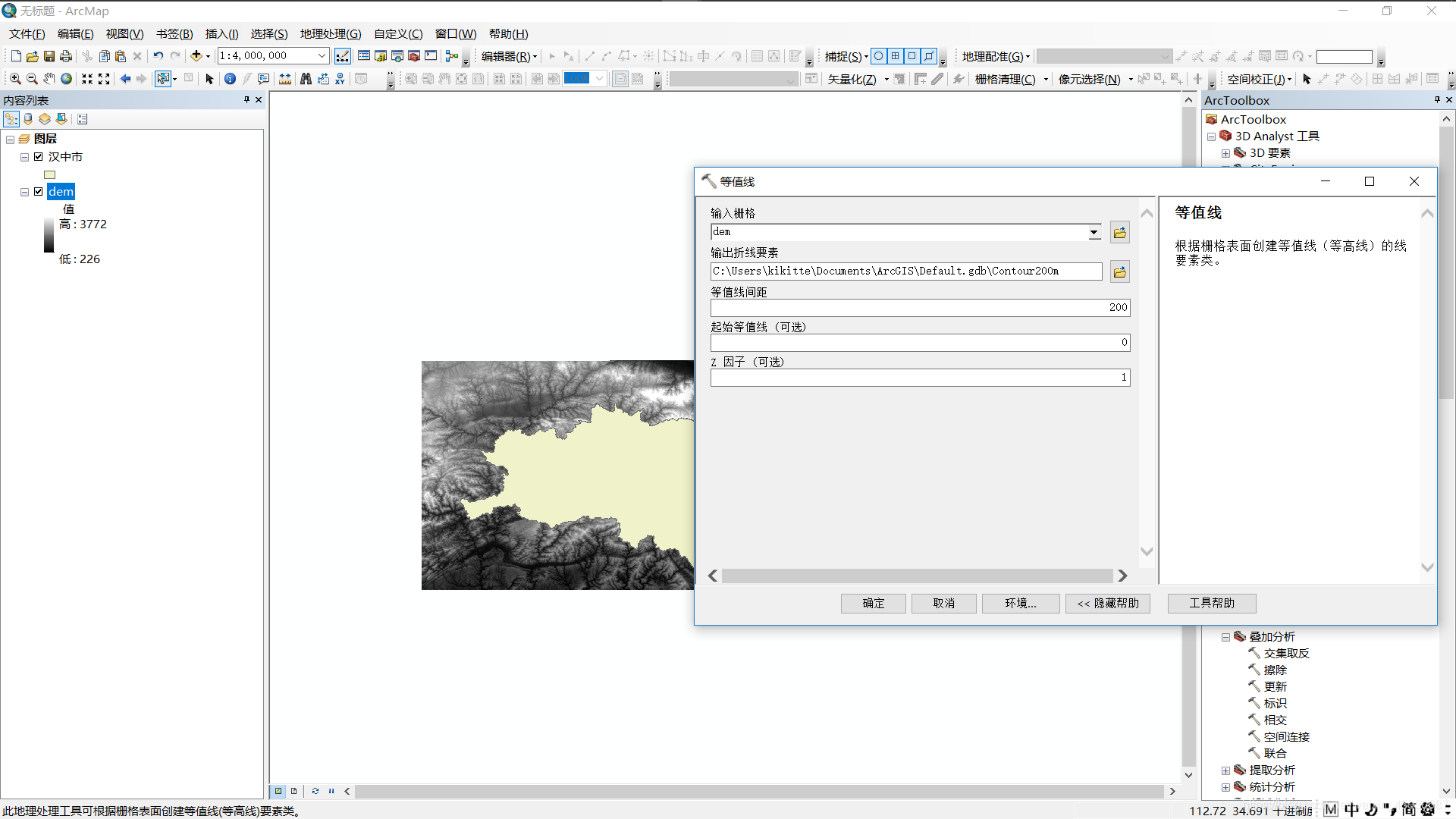This screenshot has height=819, width=1456.
Task: Click the dem grayscale color ramp
Action: 49,235
